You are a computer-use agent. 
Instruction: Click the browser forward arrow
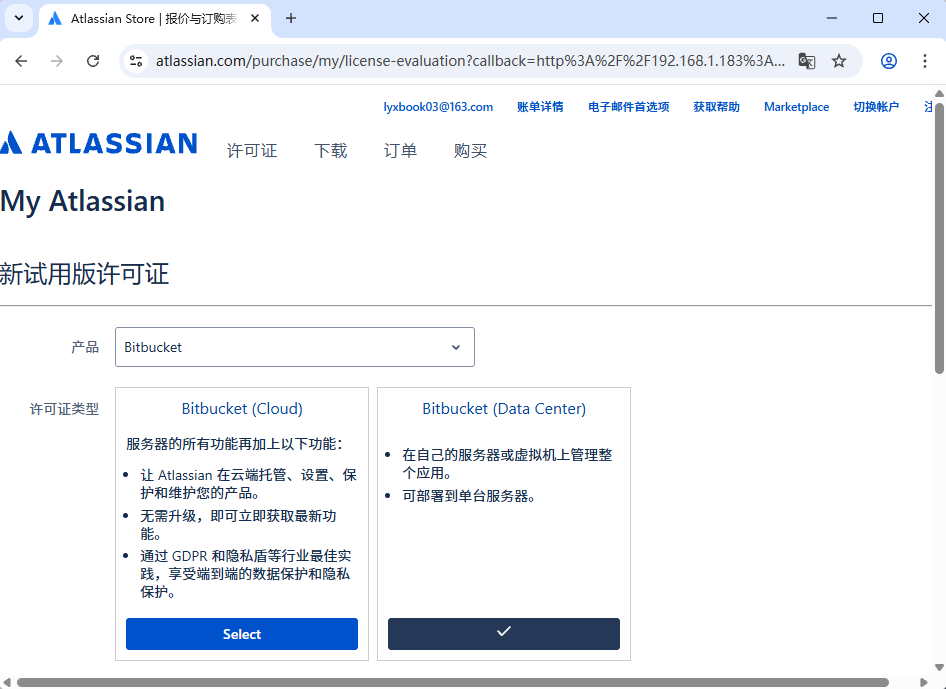click(x=57, y=61)
